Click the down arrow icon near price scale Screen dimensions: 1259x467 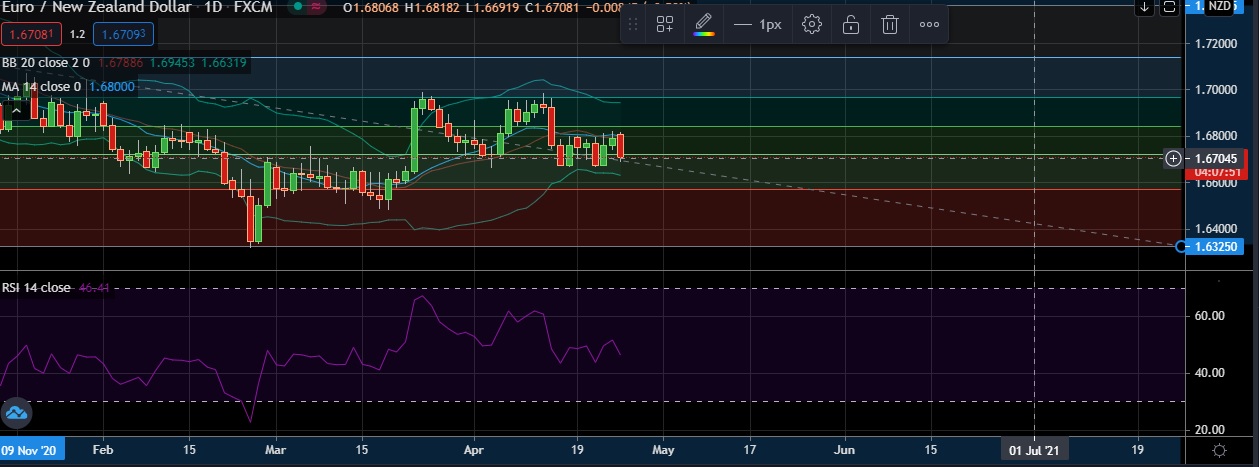(x=1145, y=7)
